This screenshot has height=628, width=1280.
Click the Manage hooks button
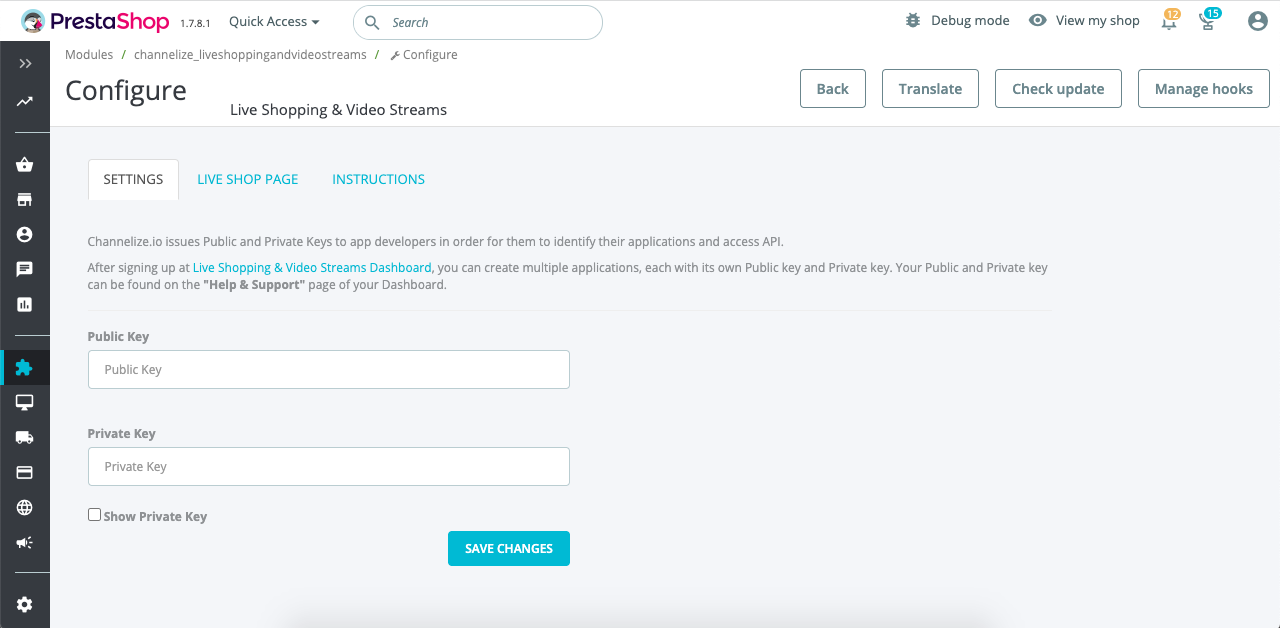tap(1204, 88)
